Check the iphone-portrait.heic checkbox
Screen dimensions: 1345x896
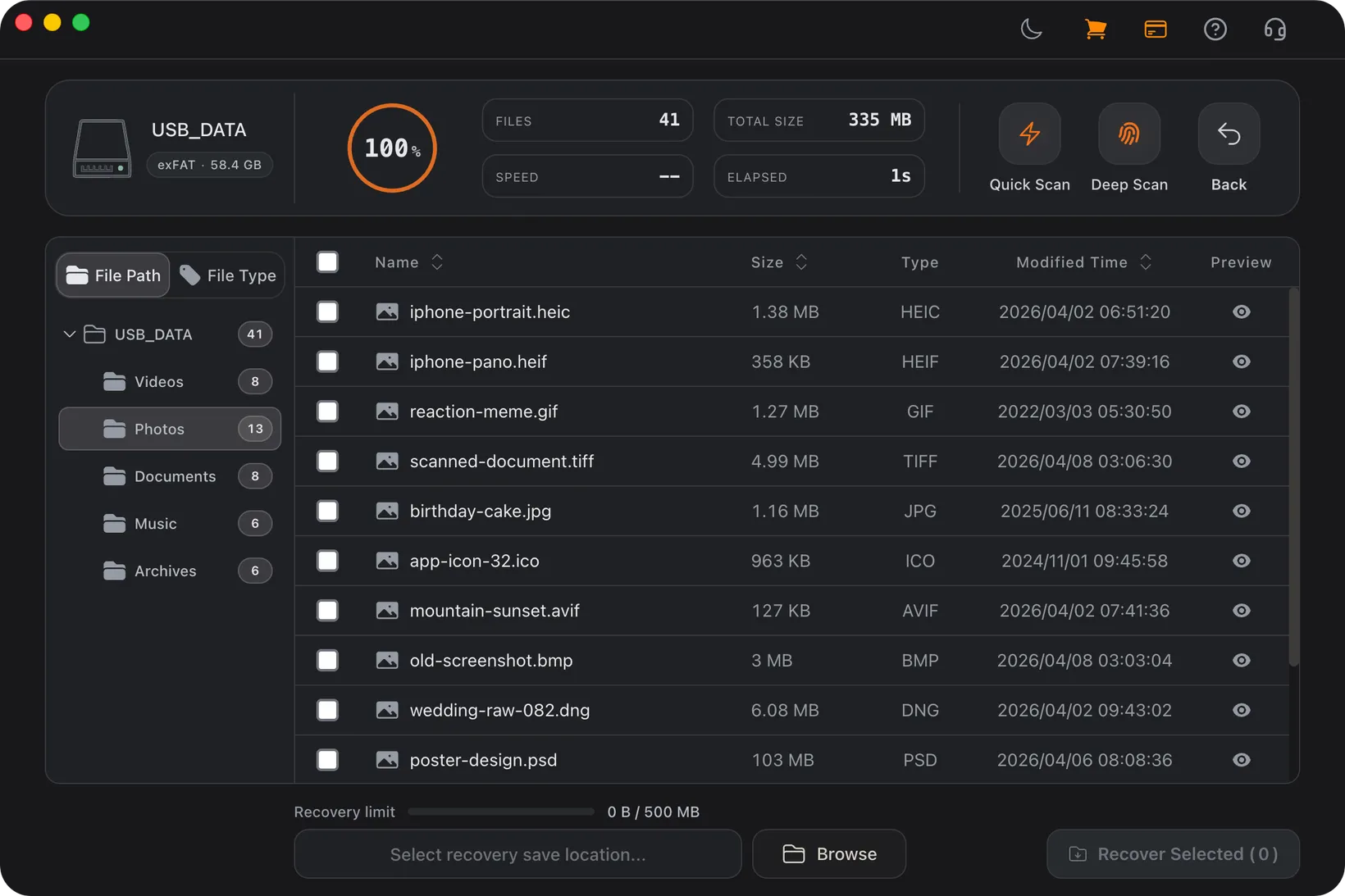click(x=327, y=312)
